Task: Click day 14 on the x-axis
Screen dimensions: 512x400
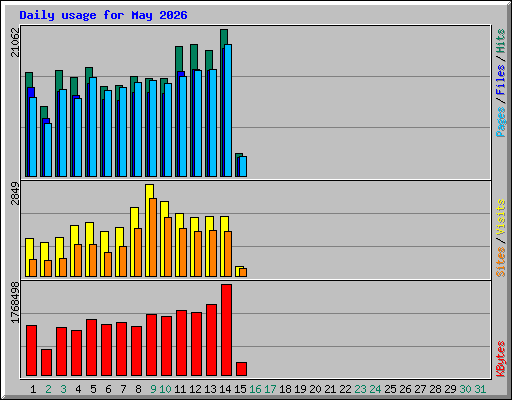Action: [225, 389]
